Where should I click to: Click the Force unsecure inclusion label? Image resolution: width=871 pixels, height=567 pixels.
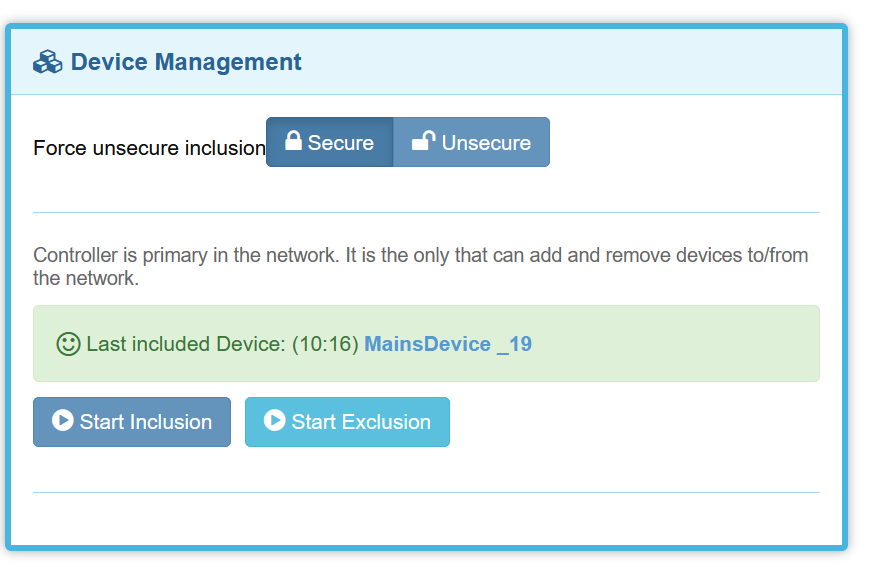[x=149, y=148]
